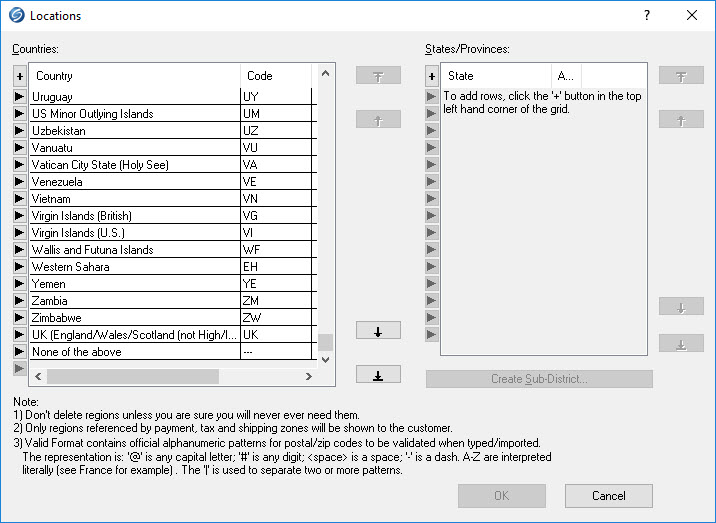Click the move down arrow button for Countries
The image size is (716, 523).
click(378, 331)
